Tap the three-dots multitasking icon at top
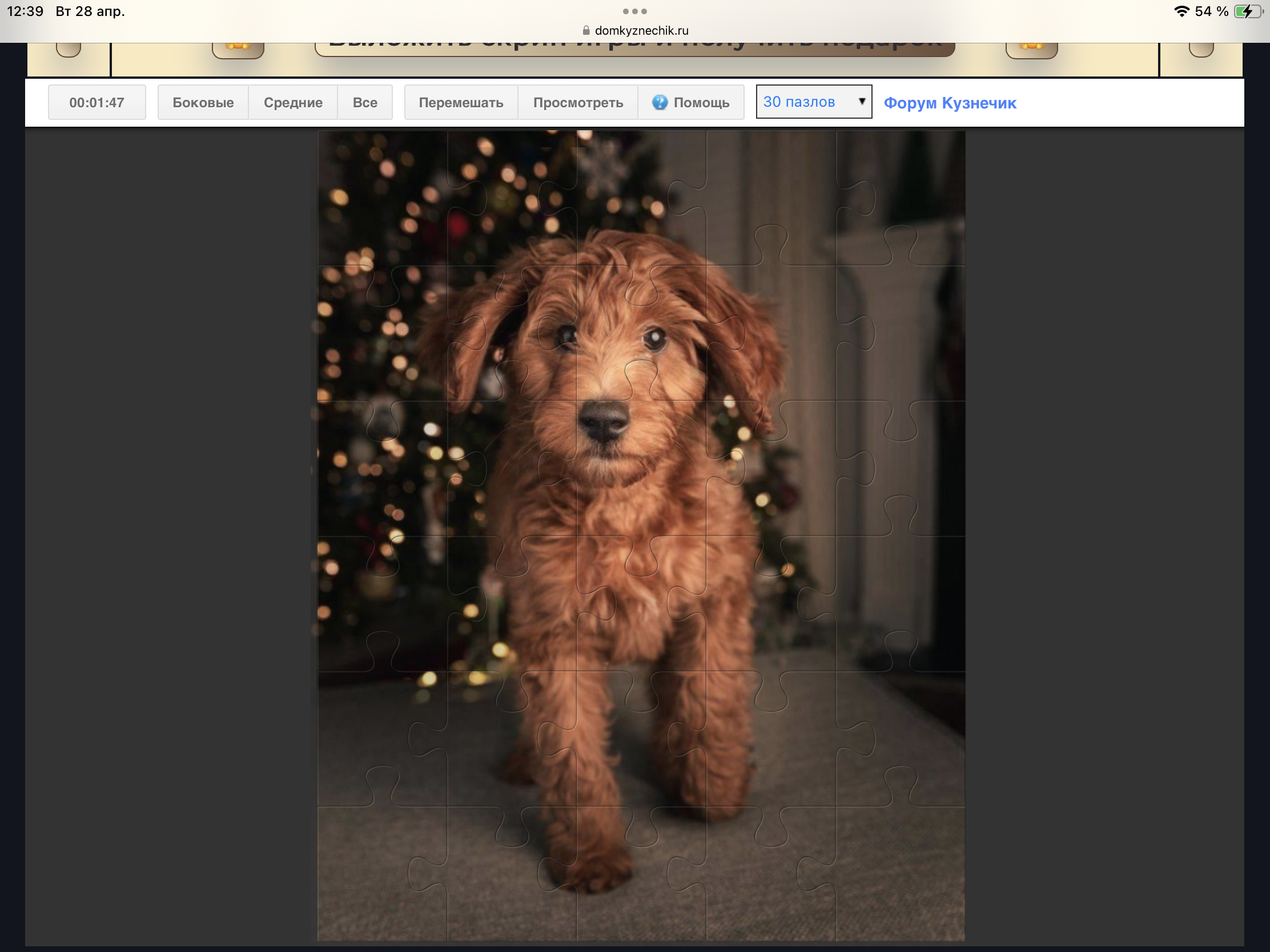 pos(634,11)
